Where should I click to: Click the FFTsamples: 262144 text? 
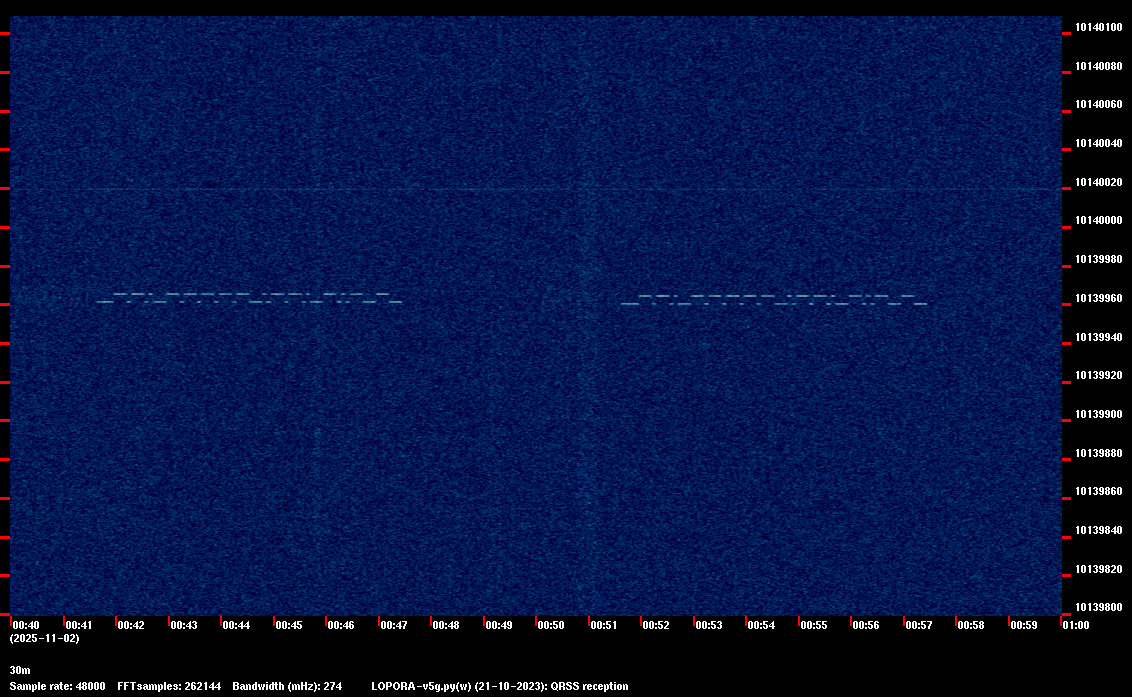pos(169,686)
